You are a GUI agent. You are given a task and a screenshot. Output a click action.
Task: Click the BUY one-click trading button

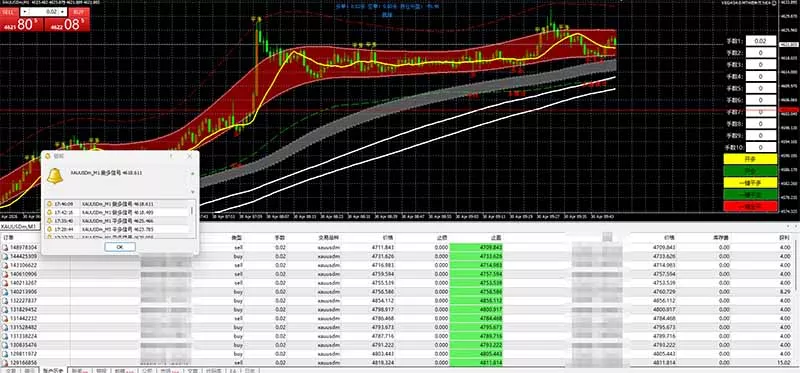click(78, 12)
